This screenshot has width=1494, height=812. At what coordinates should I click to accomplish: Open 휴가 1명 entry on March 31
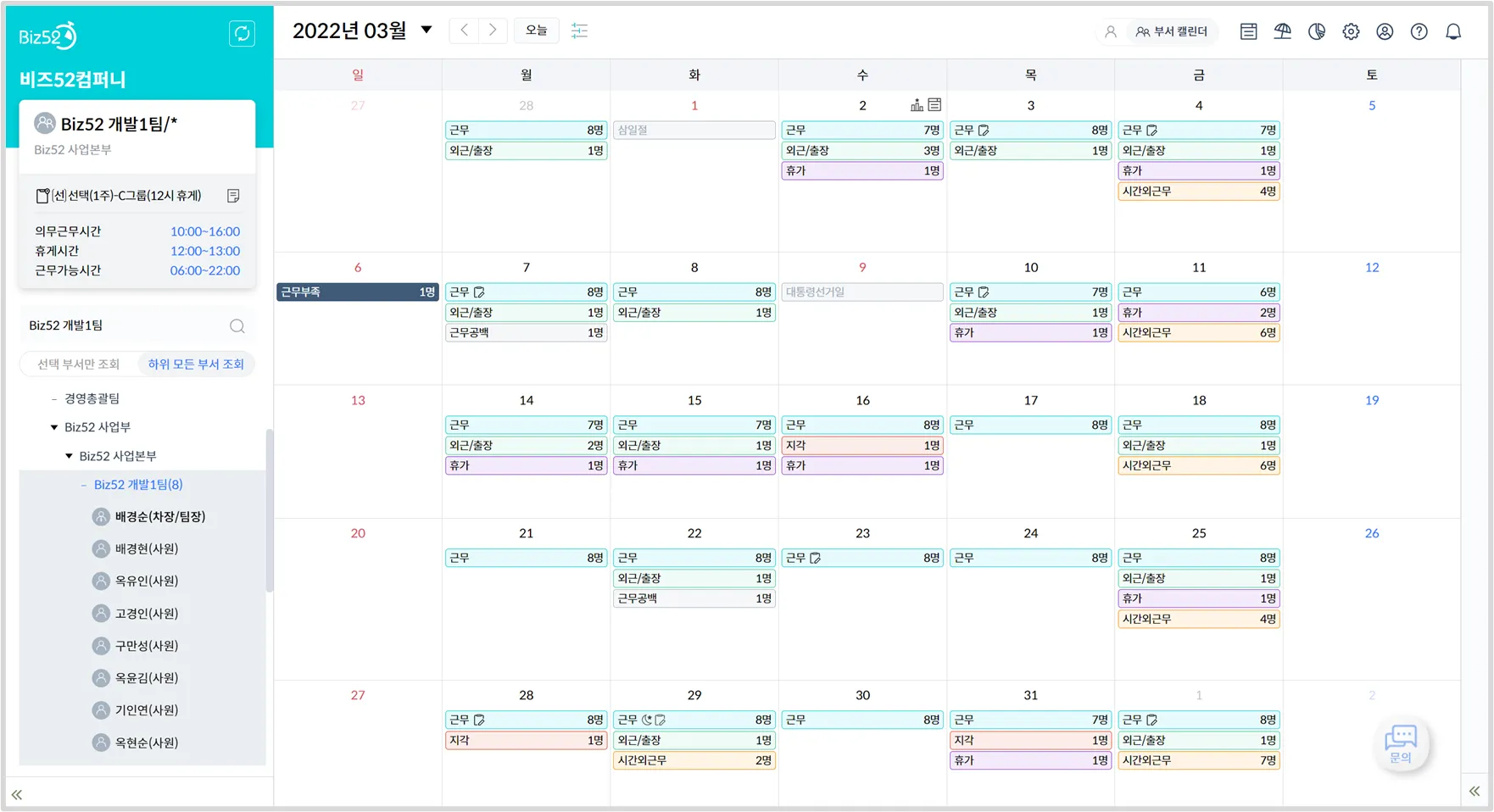[1031, 761]
